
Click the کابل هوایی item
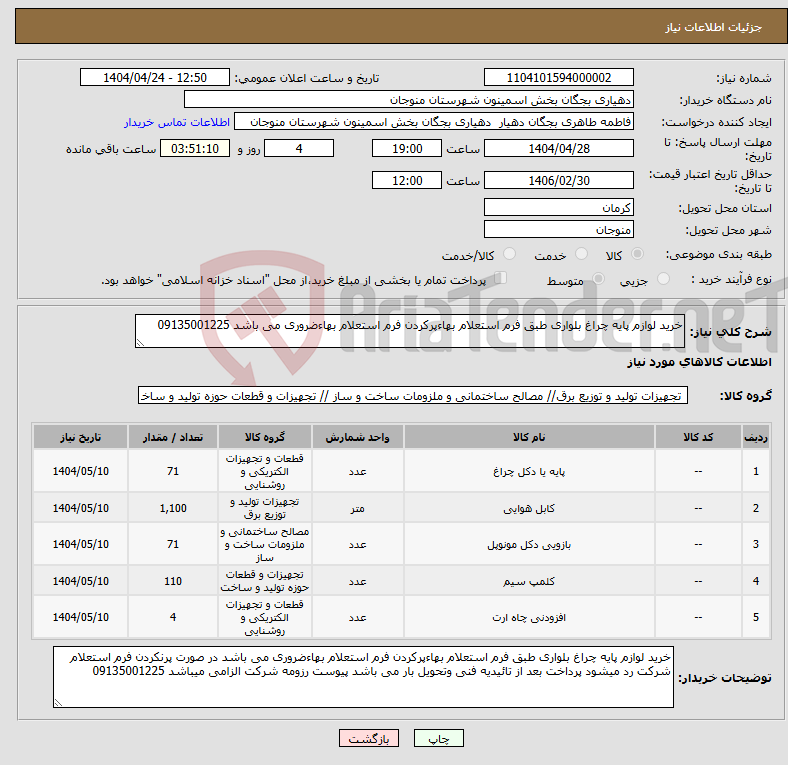[529, 508]
